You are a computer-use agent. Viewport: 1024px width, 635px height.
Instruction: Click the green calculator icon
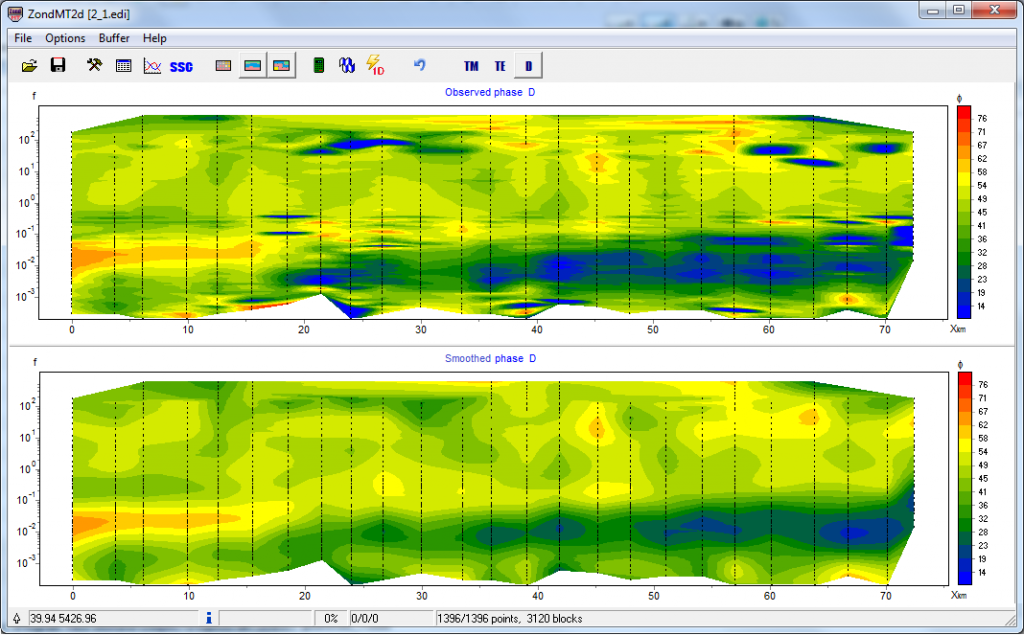[x=319, y=66]
